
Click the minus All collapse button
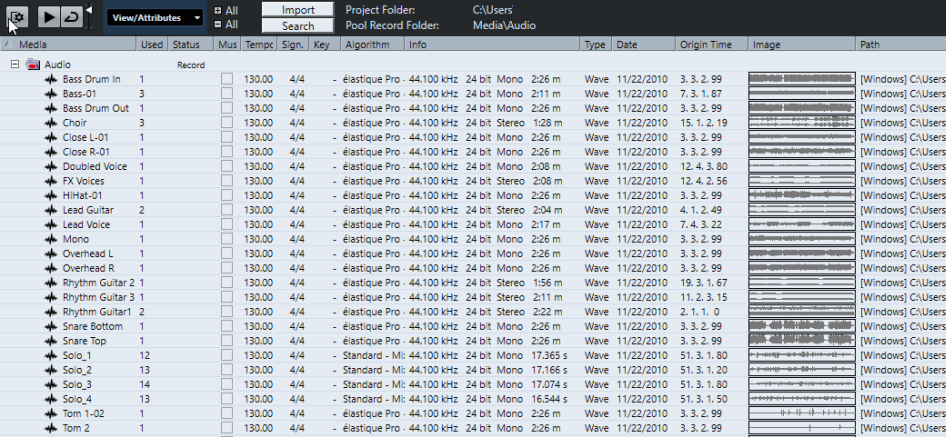click(218, 24)
